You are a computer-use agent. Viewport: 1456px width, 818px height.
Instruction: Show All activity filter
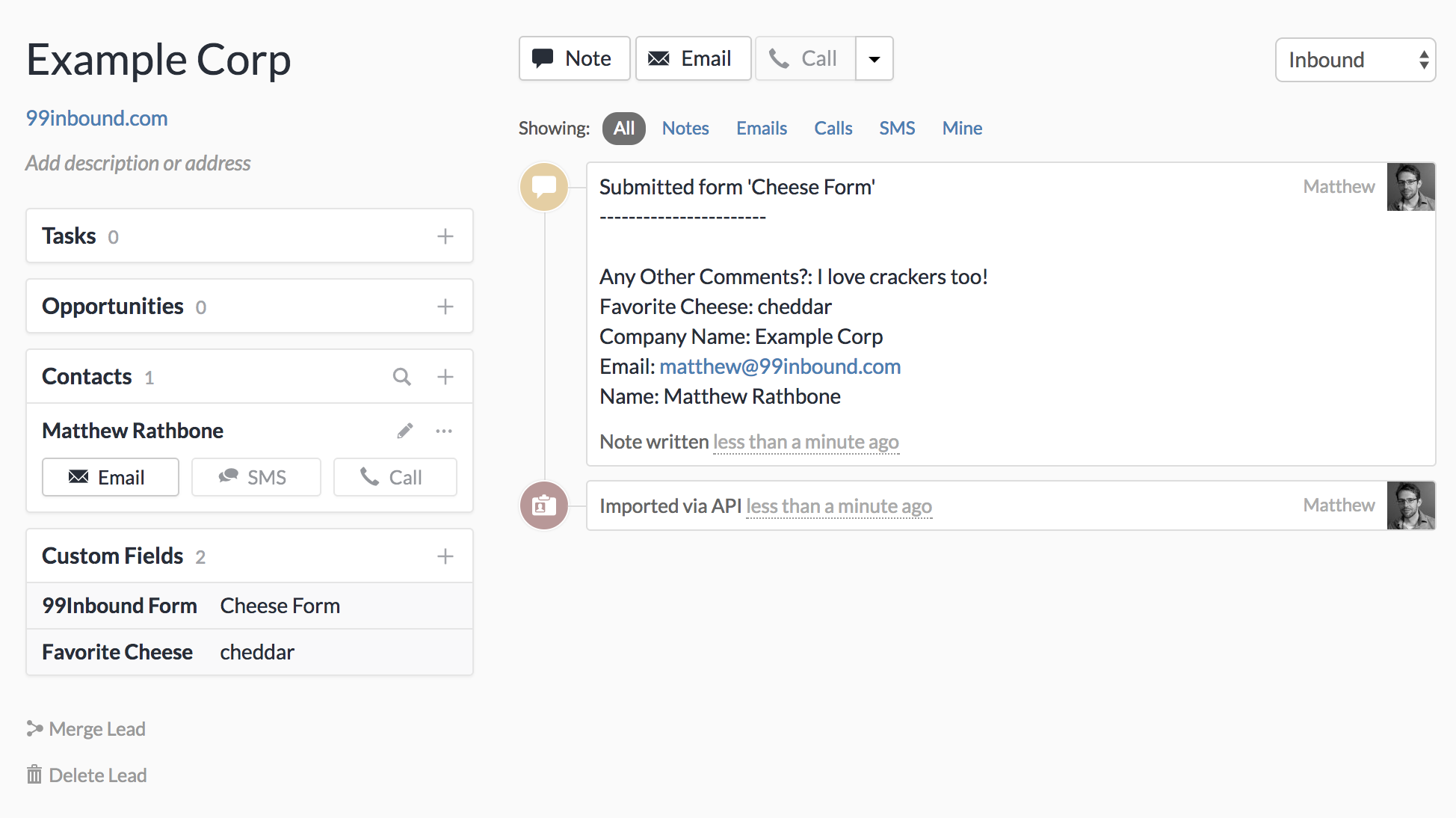pos(623,129)
